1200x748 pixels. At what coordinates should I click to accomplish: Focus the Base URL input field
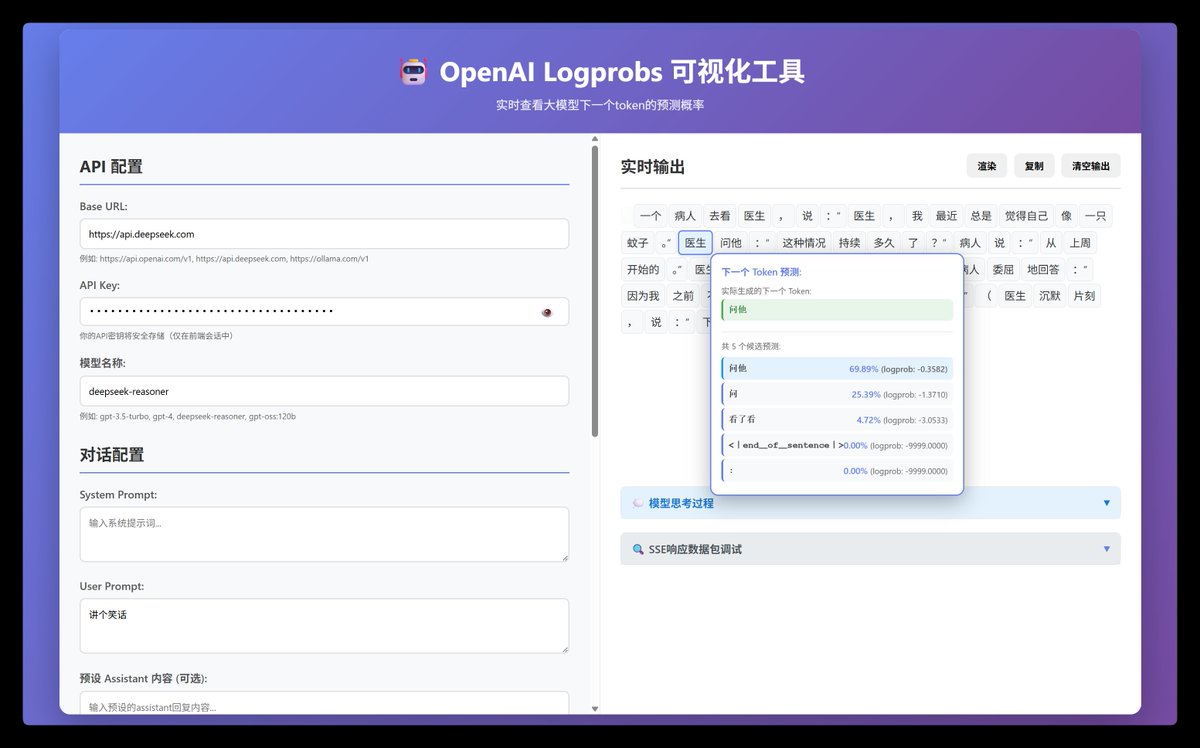coord(324,234)
